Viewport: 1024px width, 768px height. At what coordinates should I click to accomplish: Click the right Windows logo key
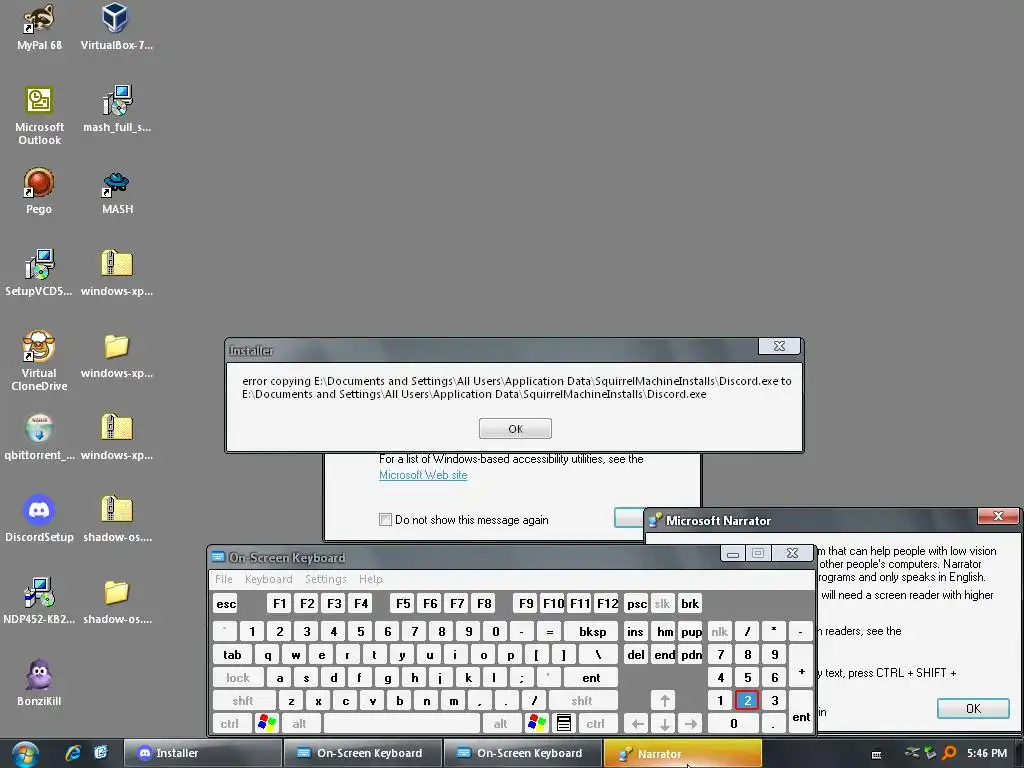(537, 724)
